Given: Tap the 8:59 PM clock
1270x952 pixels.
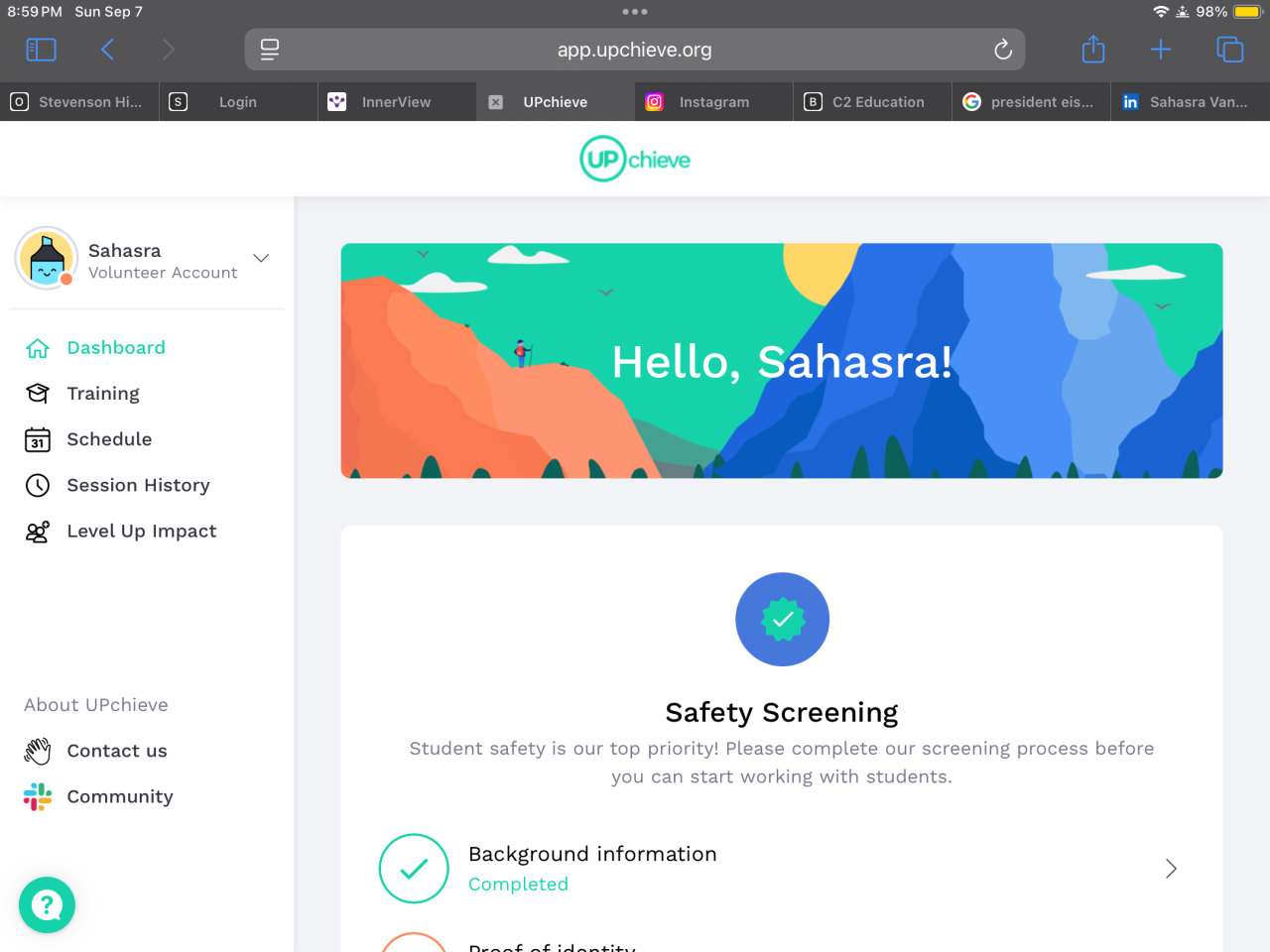Looking at the screenshot, I should point(35,12).
